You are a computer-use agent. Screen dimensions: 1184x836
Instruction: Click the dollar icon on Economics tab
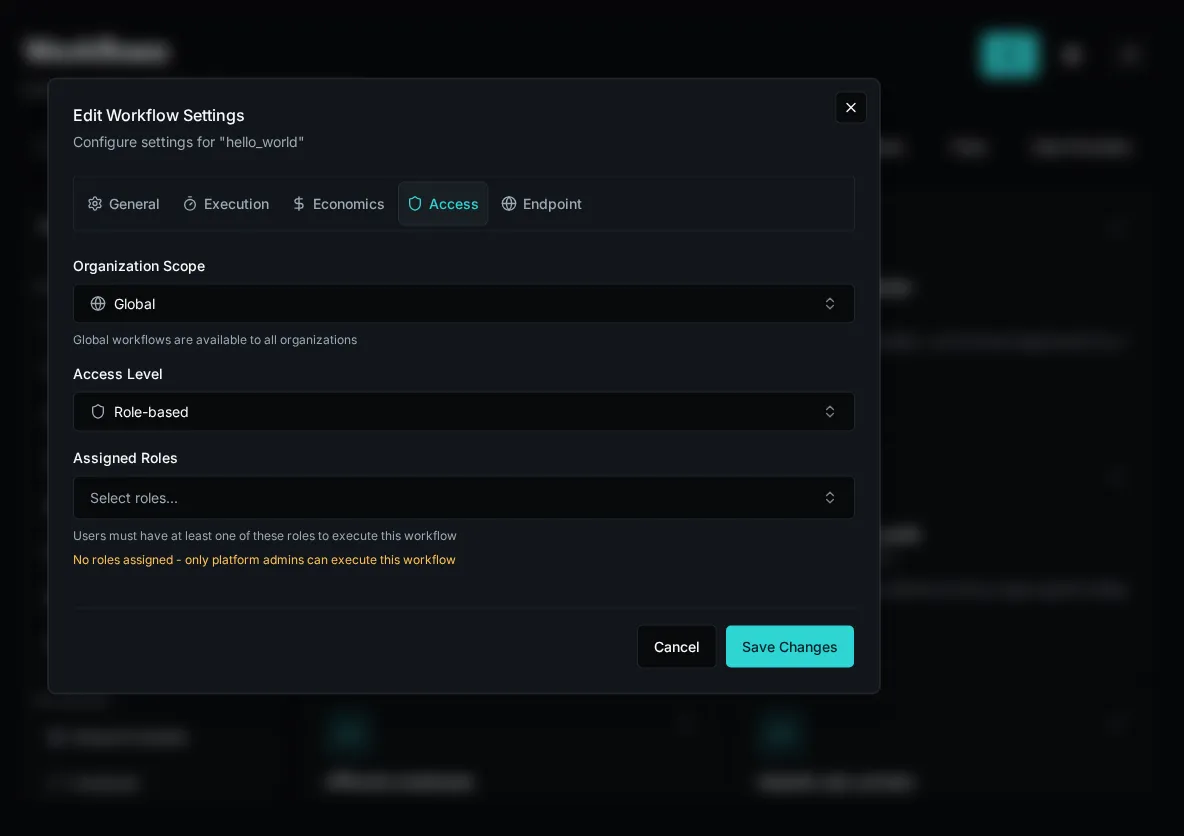click(299, 204)
